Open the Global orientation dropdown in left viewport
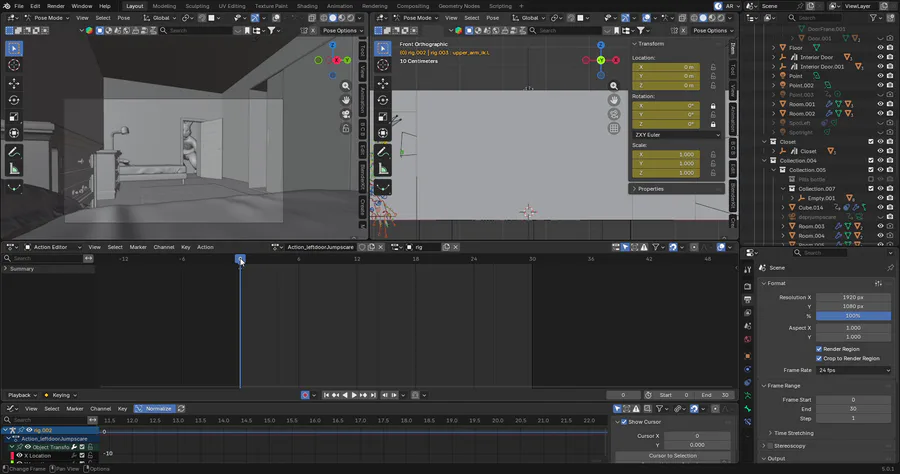Image resolution: width=900 pixels, height=474 pixels. tap(161, 18)
